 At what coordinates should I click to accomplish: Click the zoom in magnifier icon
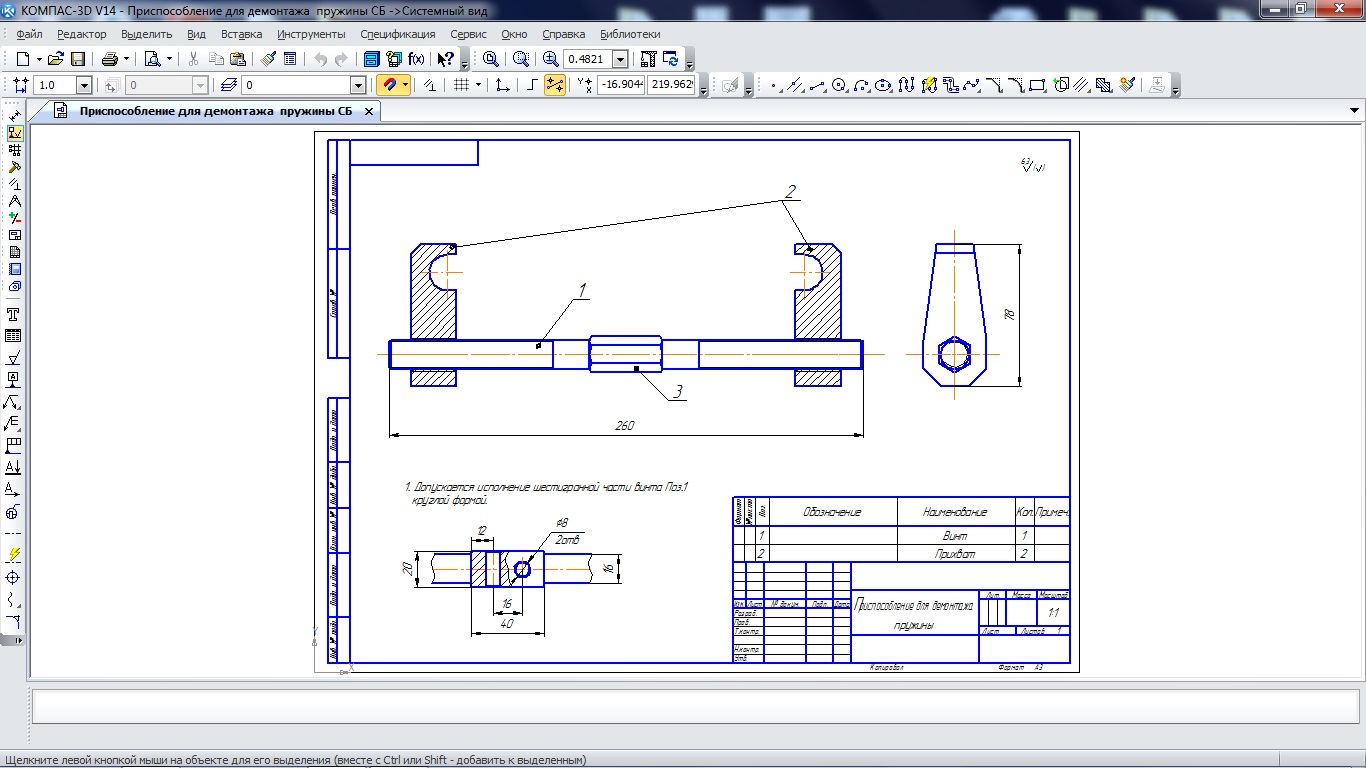pos(550,59)
